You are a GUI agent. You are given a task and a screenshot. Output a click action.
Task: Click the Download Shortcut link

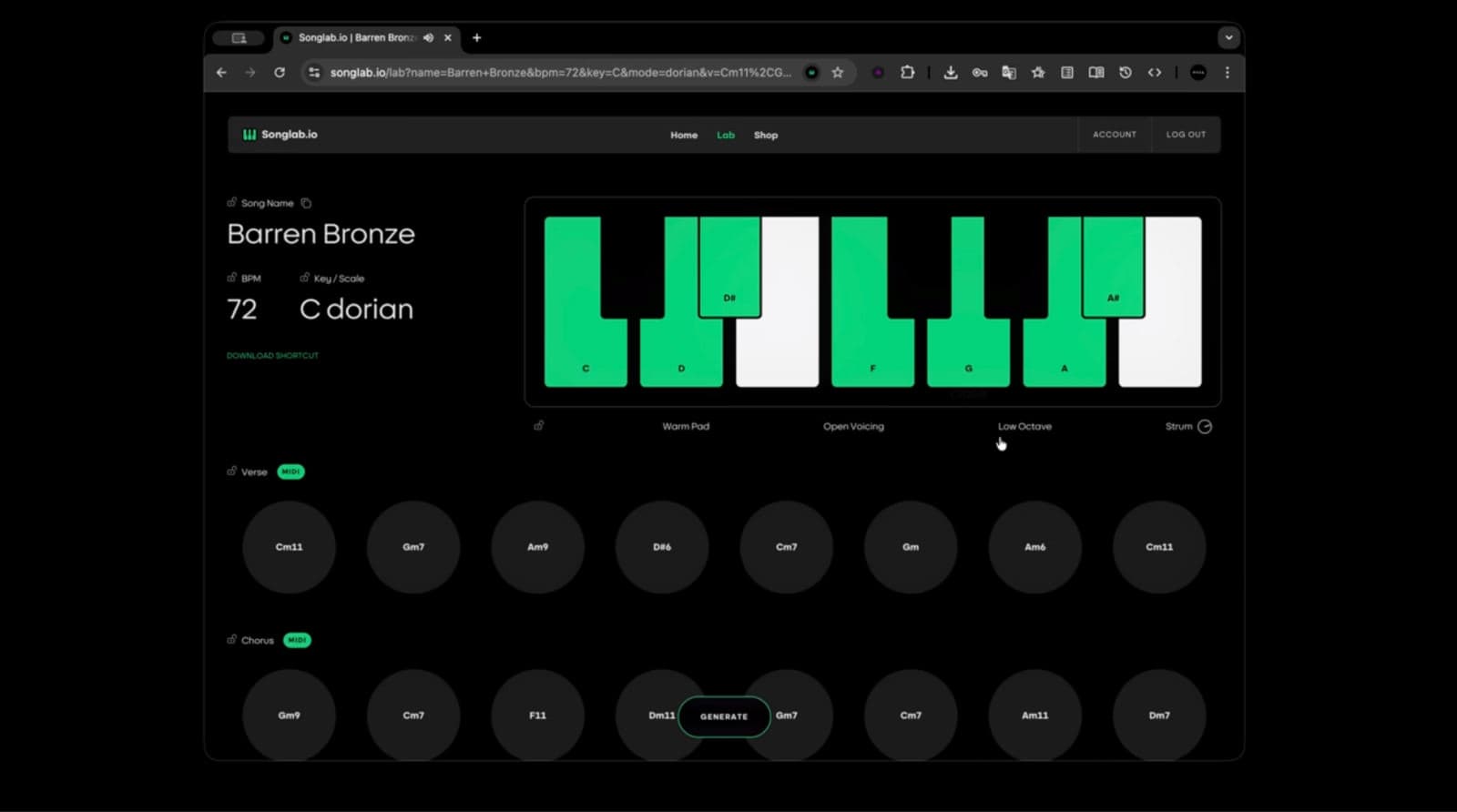[272, 356]
